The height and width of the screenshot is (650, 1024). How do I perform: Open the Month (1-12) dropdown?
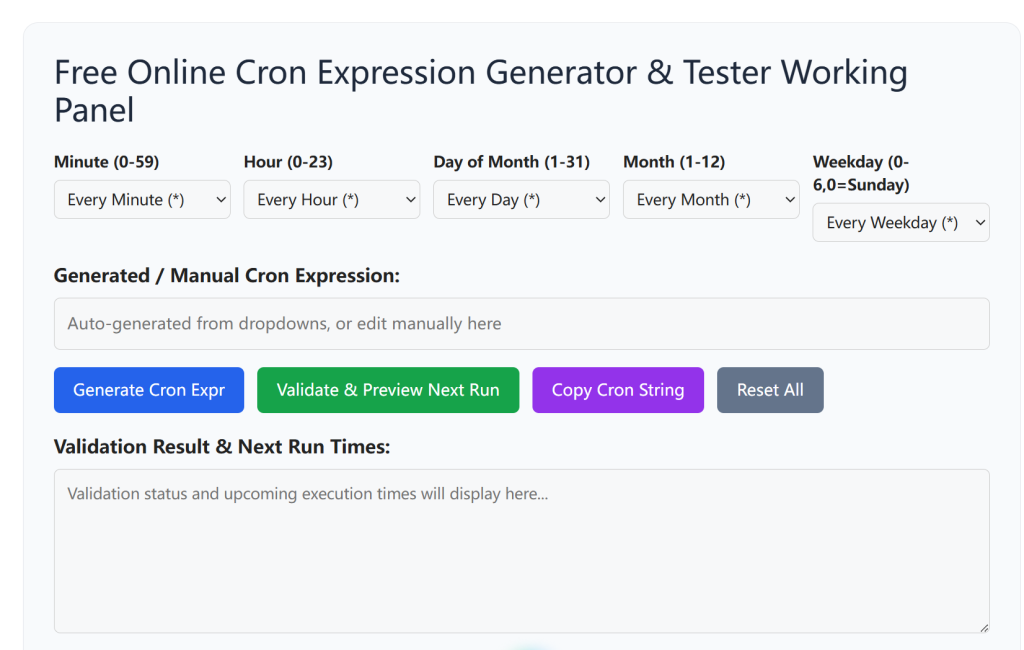pos(711,200)
